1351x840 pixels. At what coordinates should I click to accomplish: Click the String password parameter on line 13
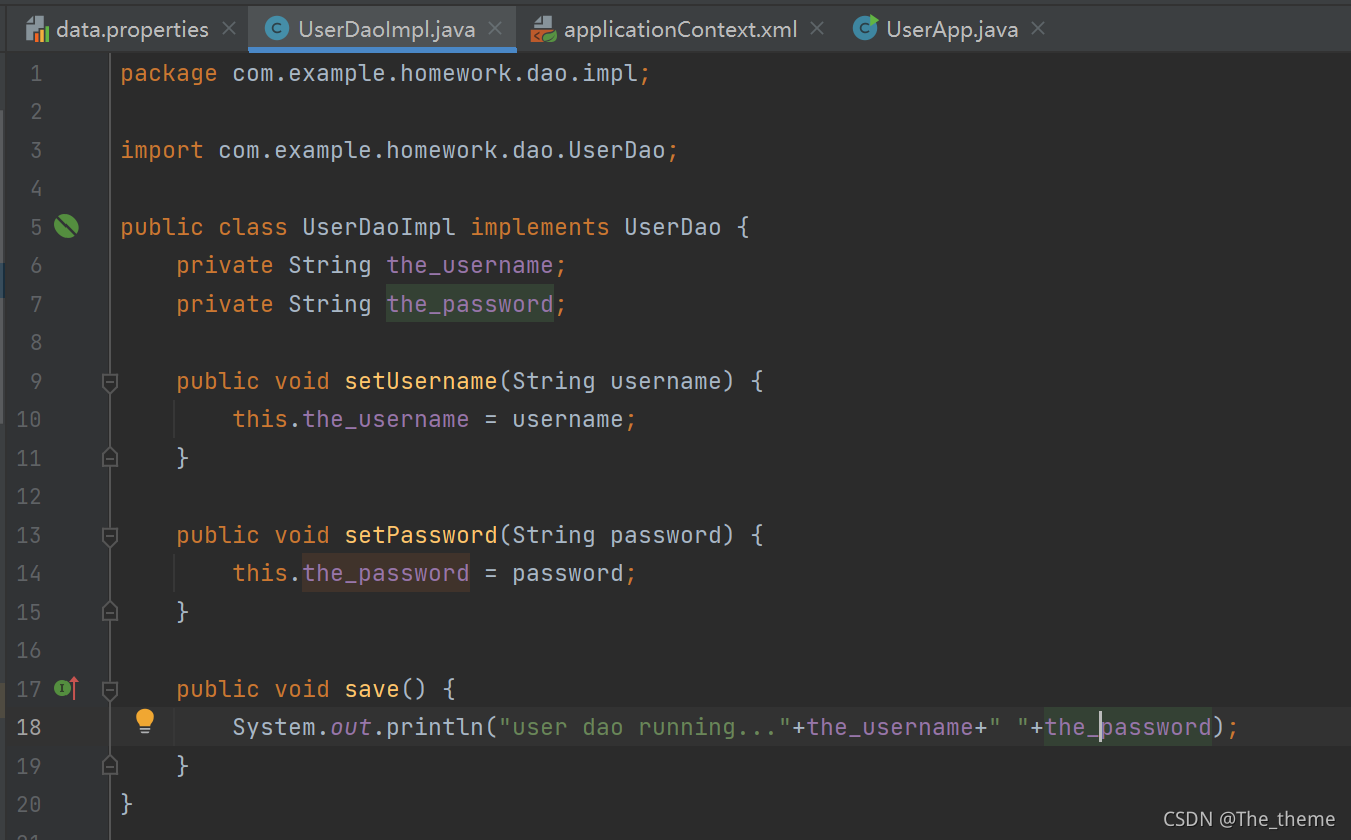(x=617, y=535)
